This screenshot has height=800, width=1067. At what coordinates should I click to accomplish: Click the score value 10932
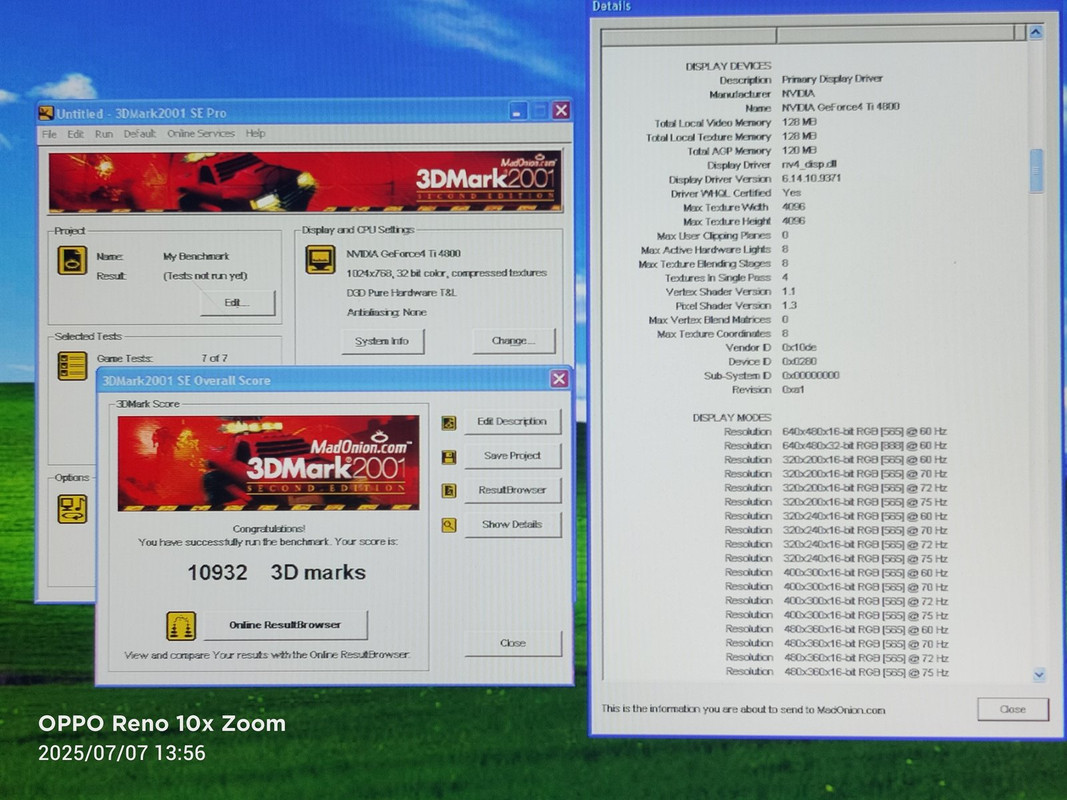click(217, 572)
